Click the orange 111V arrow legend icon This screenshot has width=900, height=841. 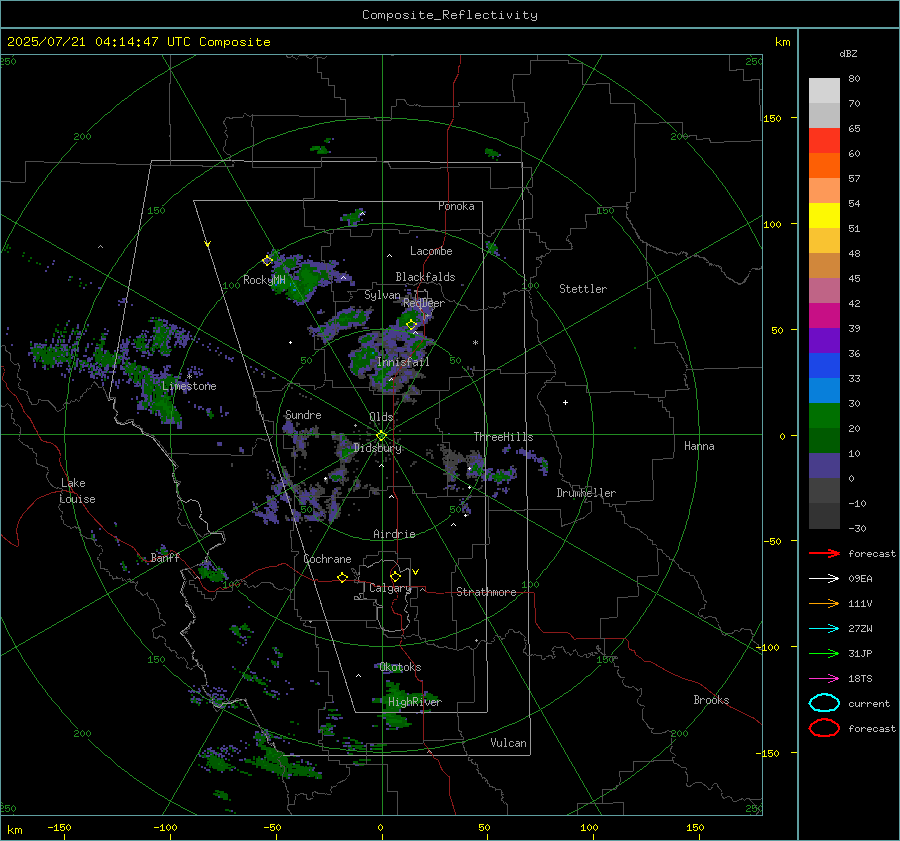tap(824, 603)
